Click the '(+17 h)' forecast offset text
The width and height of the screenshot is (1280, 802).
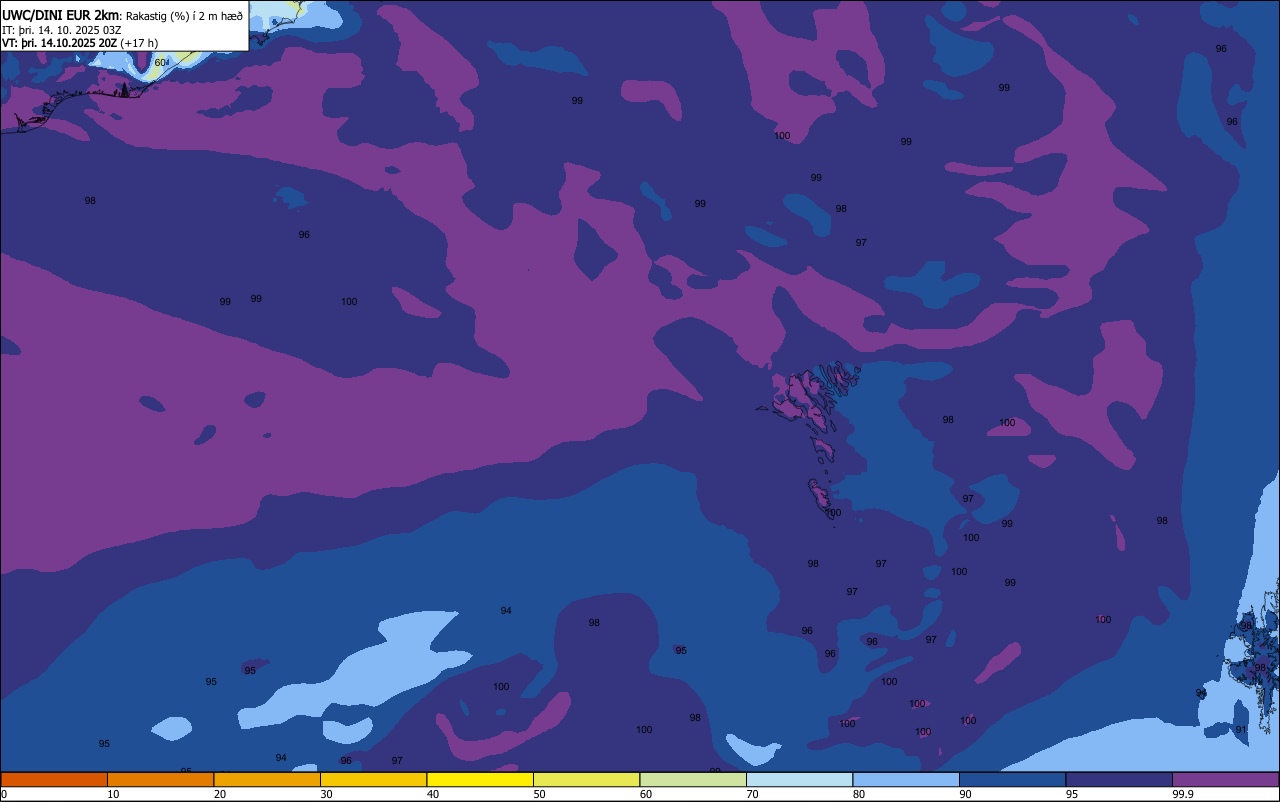tap(139, 43)
